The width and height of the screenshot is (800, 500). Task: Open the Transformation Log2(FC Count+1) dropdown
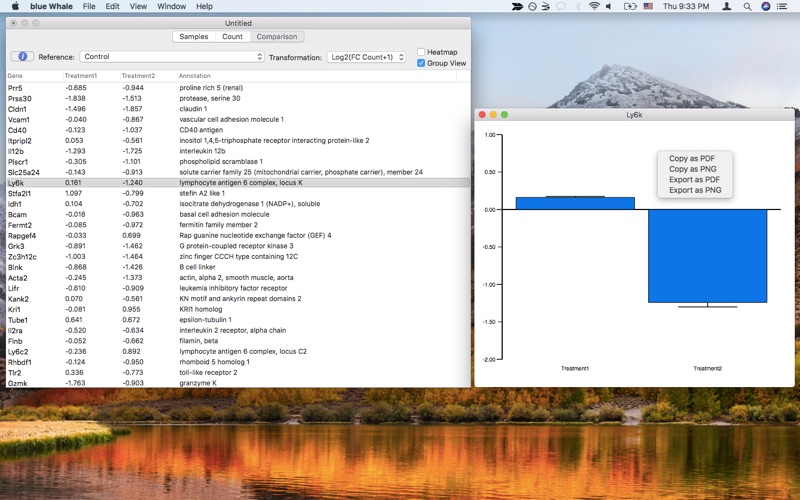pos(366,57)
